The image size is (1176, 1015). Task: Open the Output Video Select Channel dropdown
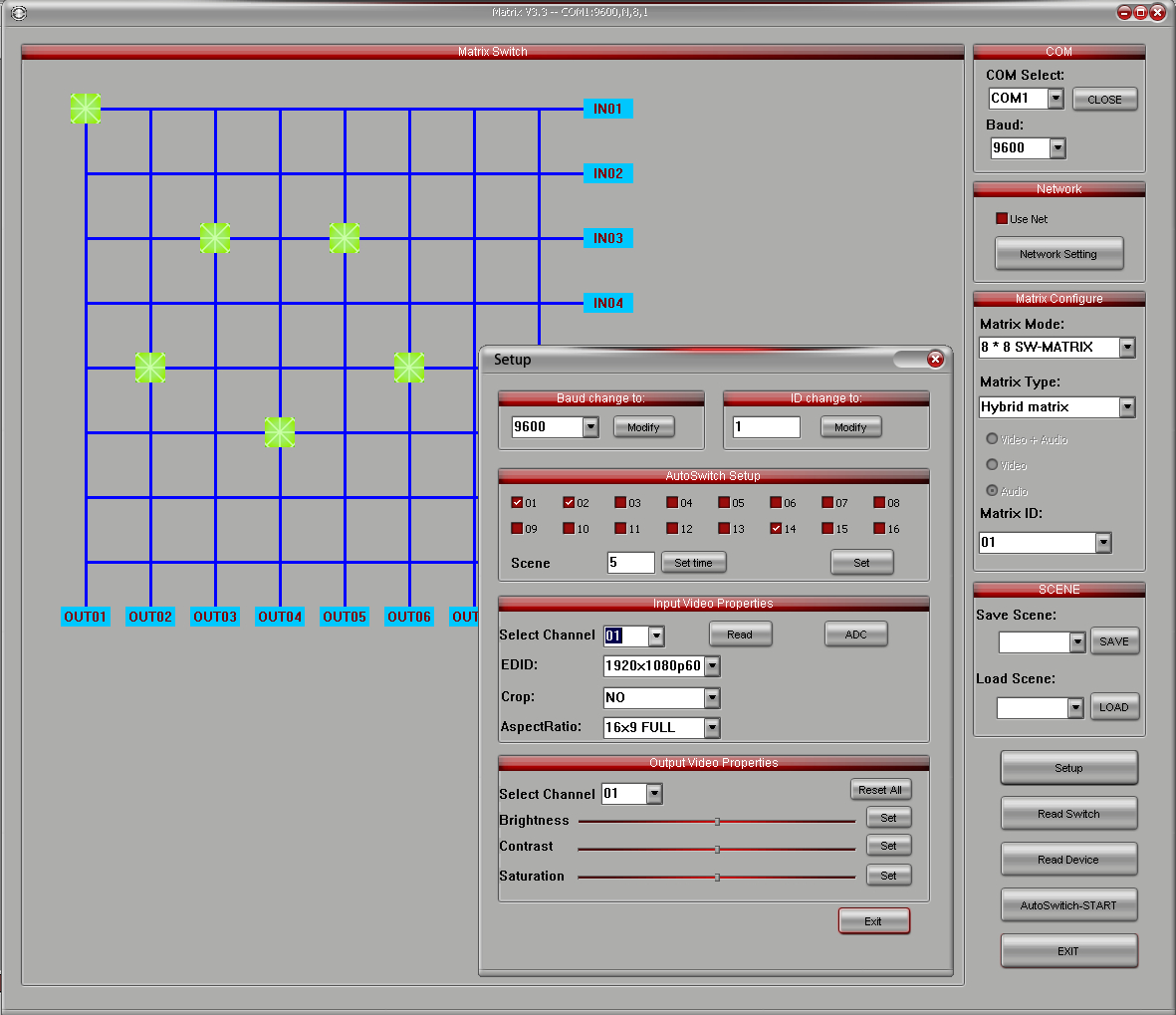[655, 794]
